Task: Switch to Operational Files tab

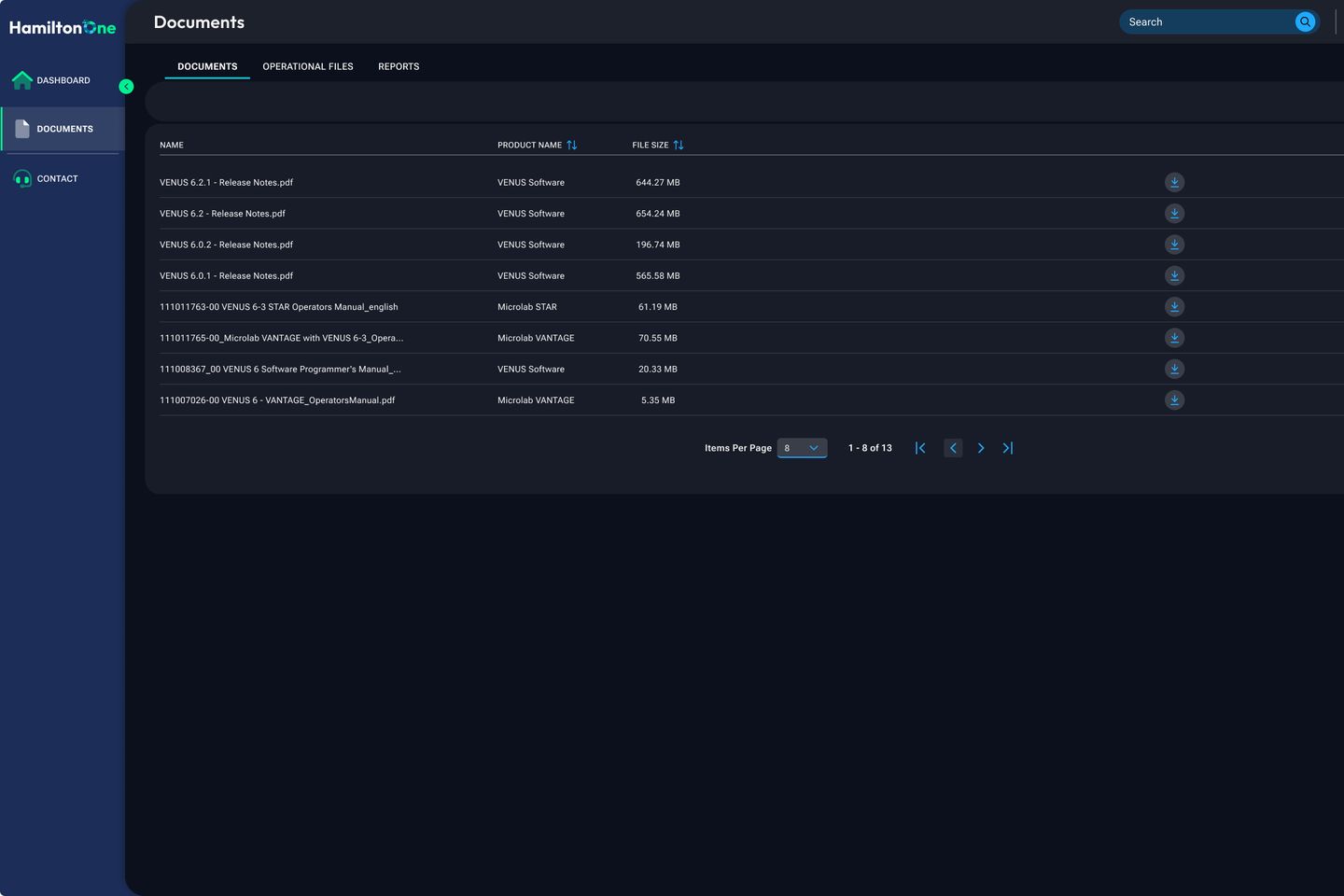Action: 308,66
